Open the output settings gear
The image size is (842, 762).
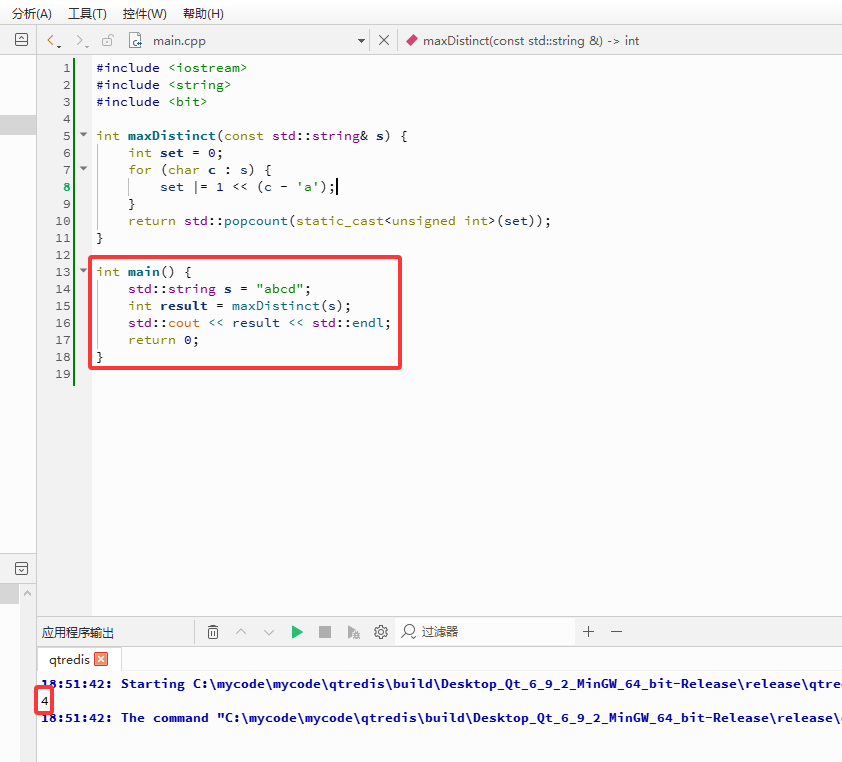point(381,632)
